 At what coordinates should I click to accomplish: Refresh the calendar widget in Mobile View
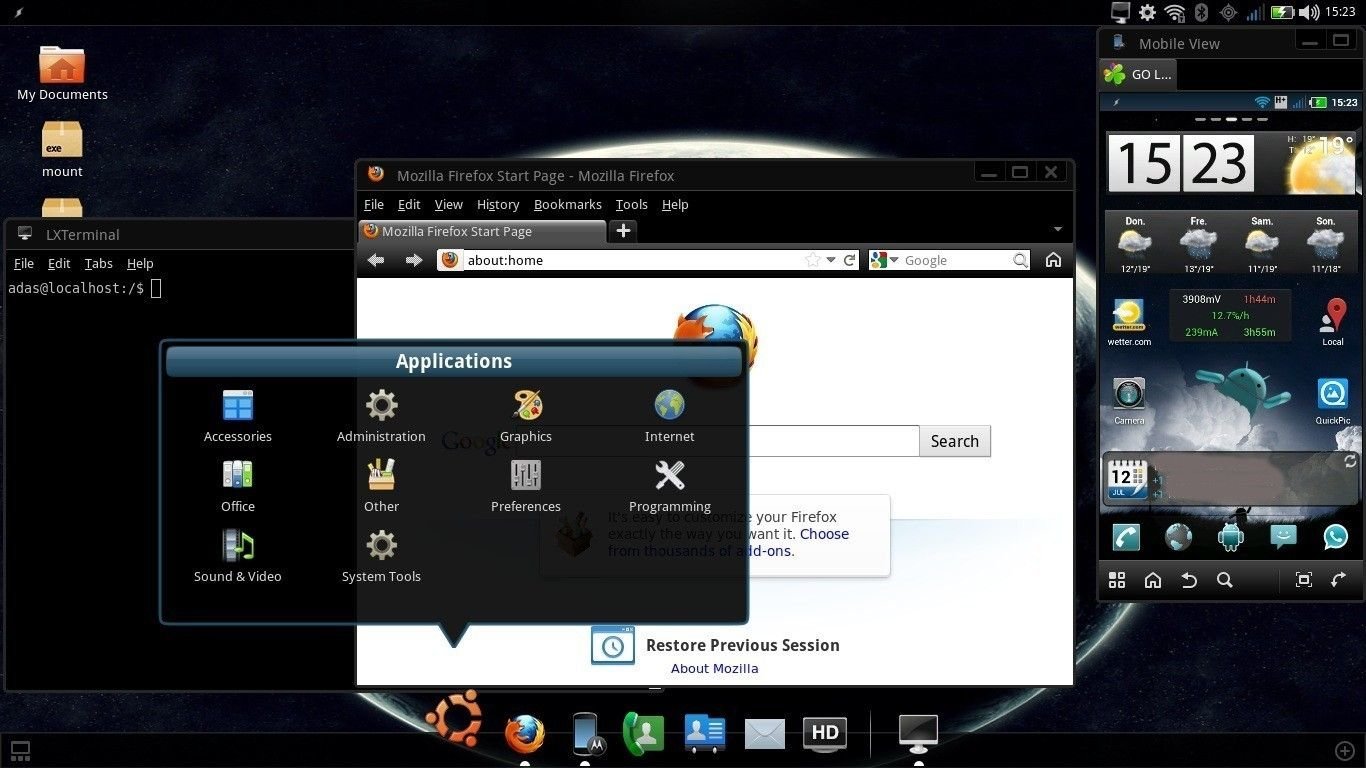(1350, 462)
